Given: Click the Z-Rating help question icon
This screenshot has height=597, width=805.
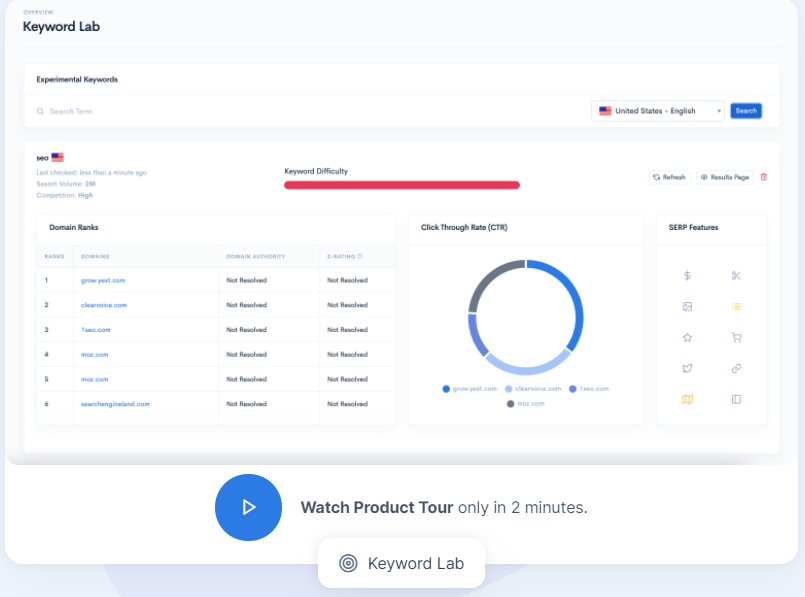Looking at the screenshot, I should (360, 256).
